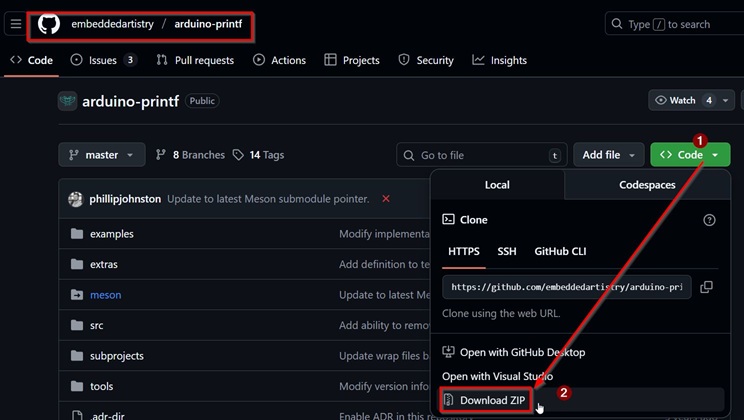Choose Open with GitHub Desktop

click(x=513, y=352)
